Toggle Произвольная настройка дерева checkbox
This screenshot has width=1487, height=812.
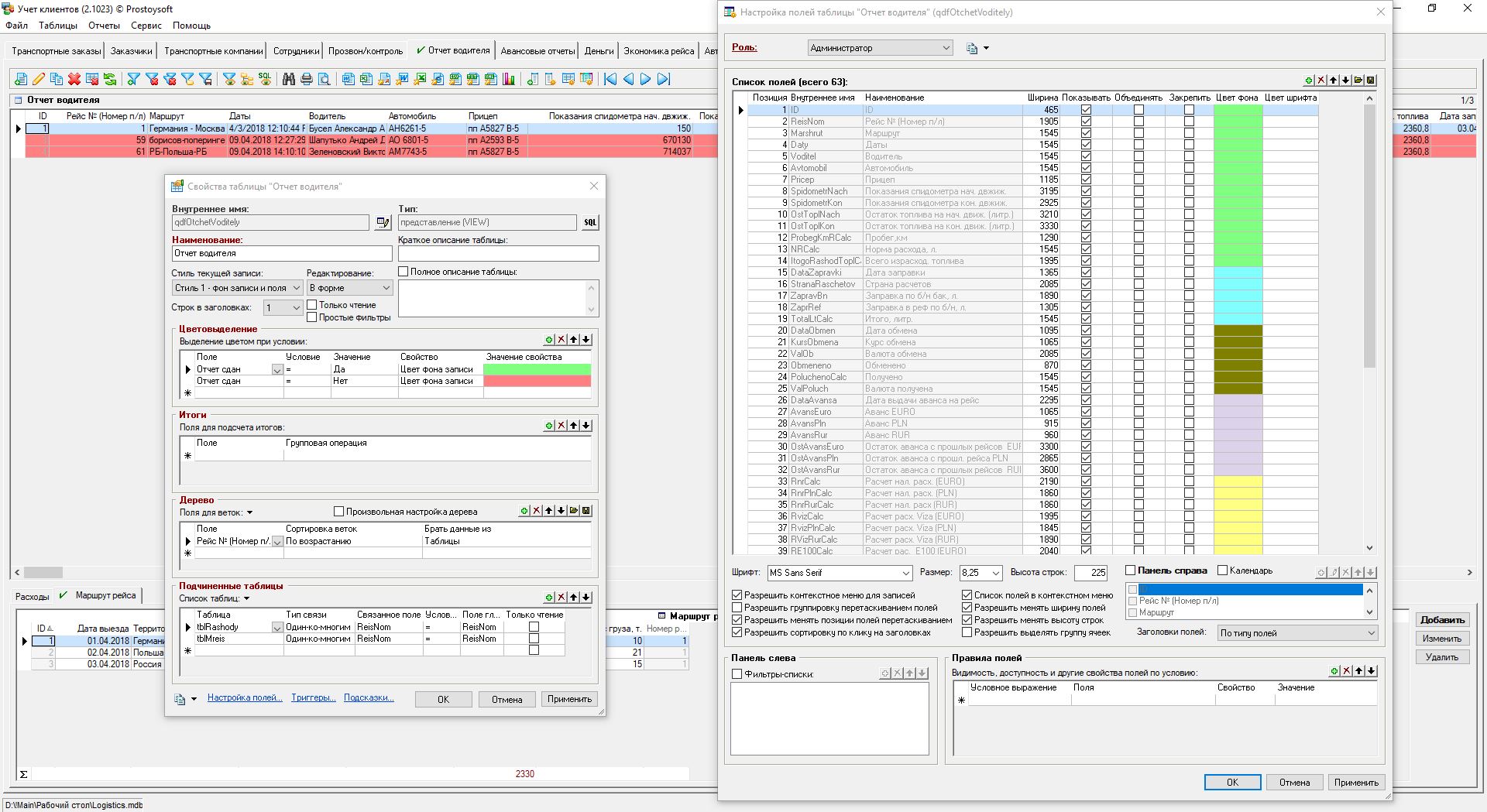pos(338,512)
